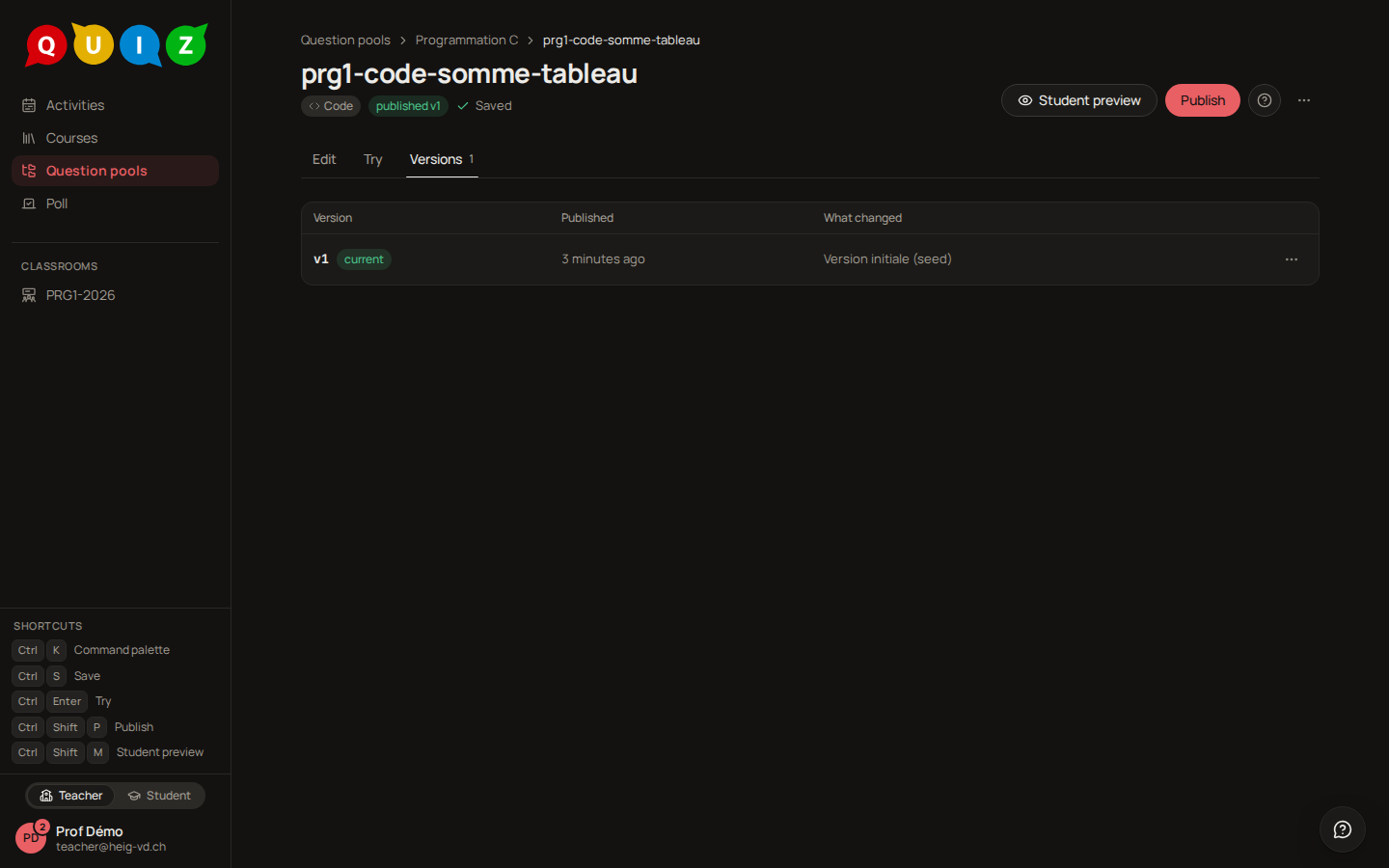Image resolution: width=1389 pixels, height=868 pixels.
Task: Click the teacher@heig-vd.ch email
Action: coord(111,847)
